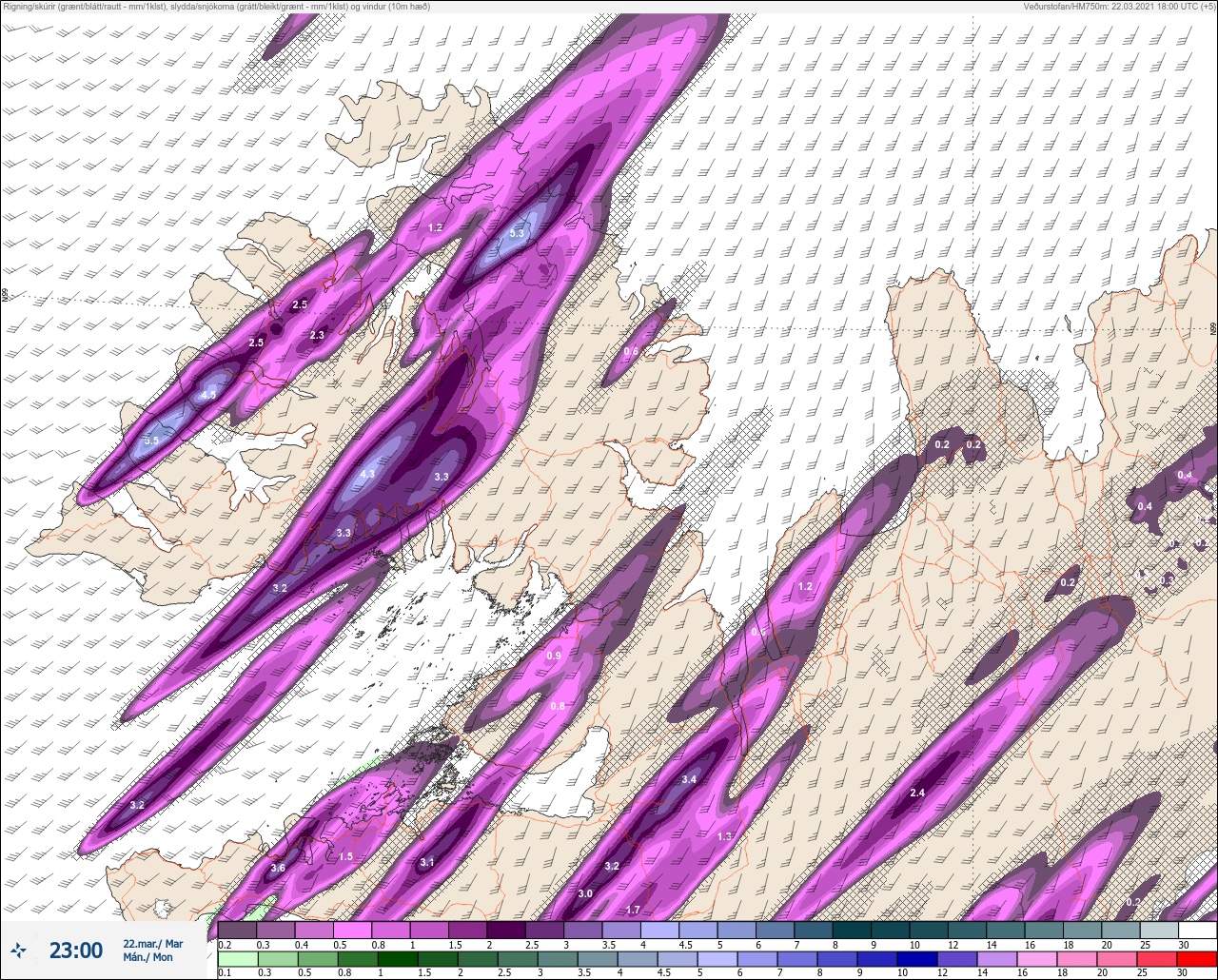This screenshot has height=980, width=1218.
Task: Select the darkest purple 2–2.5 snow legend swatch
Action: [506, 930]
